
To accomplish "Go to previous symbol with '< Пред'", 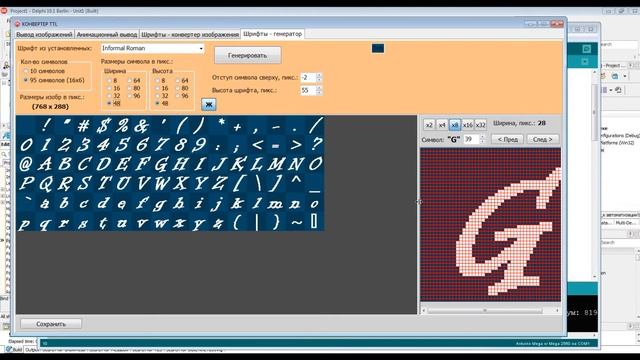I will tap(507, 140).
